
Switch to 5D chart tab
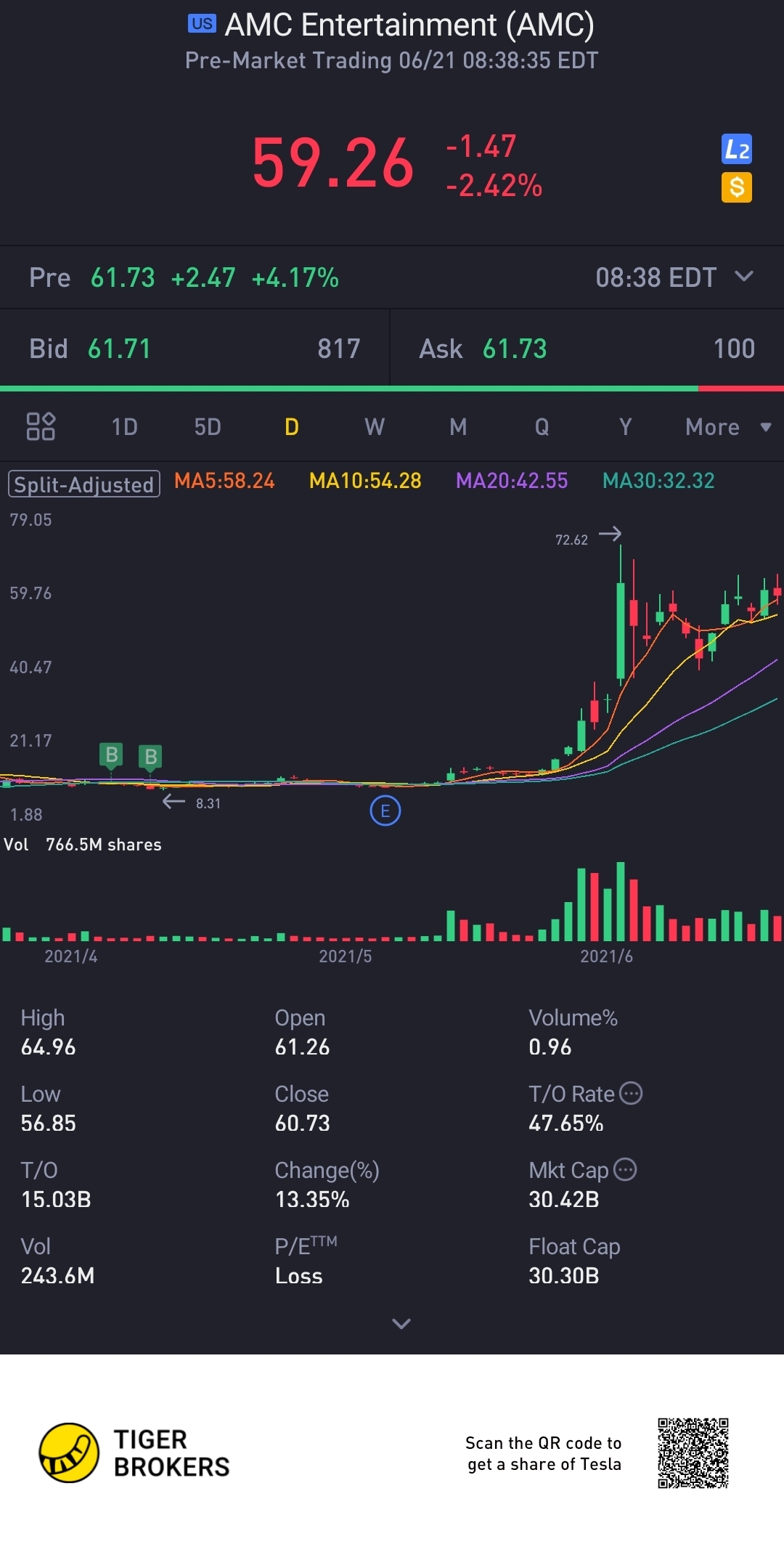click(208, 426)
